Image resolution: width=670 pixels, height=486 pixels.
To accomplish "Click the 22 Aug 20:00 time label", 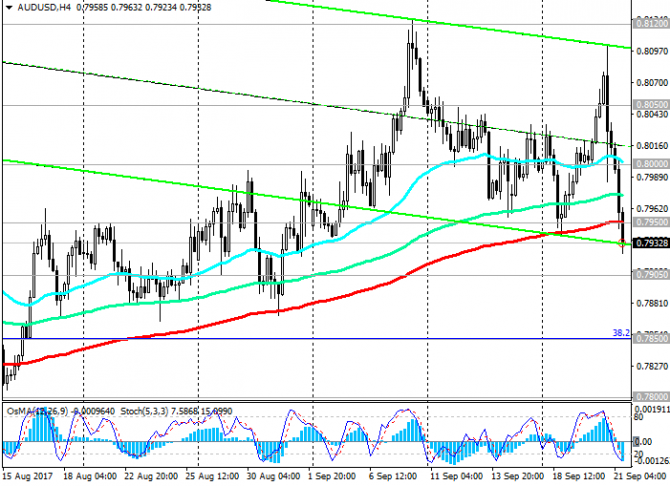I will (151, 476).
